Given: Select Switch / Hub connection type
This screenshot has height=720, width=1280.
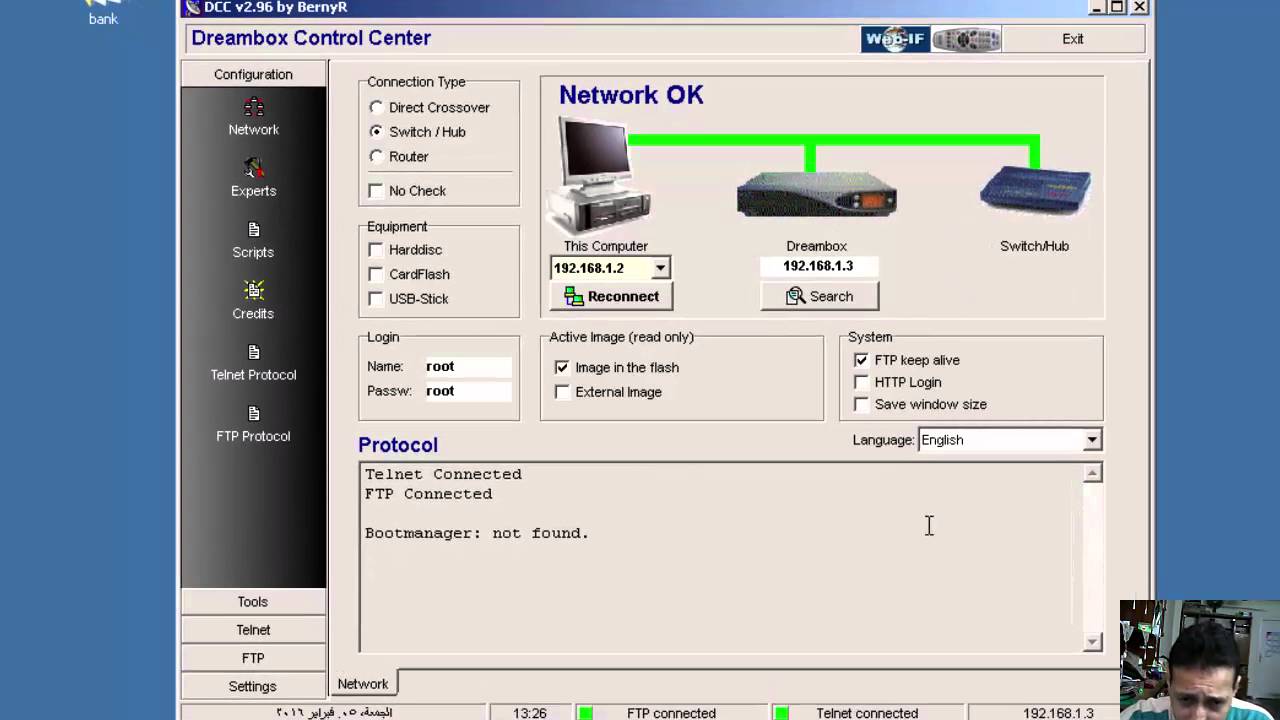Looking at the screenshot, I should tap(376, 131).
